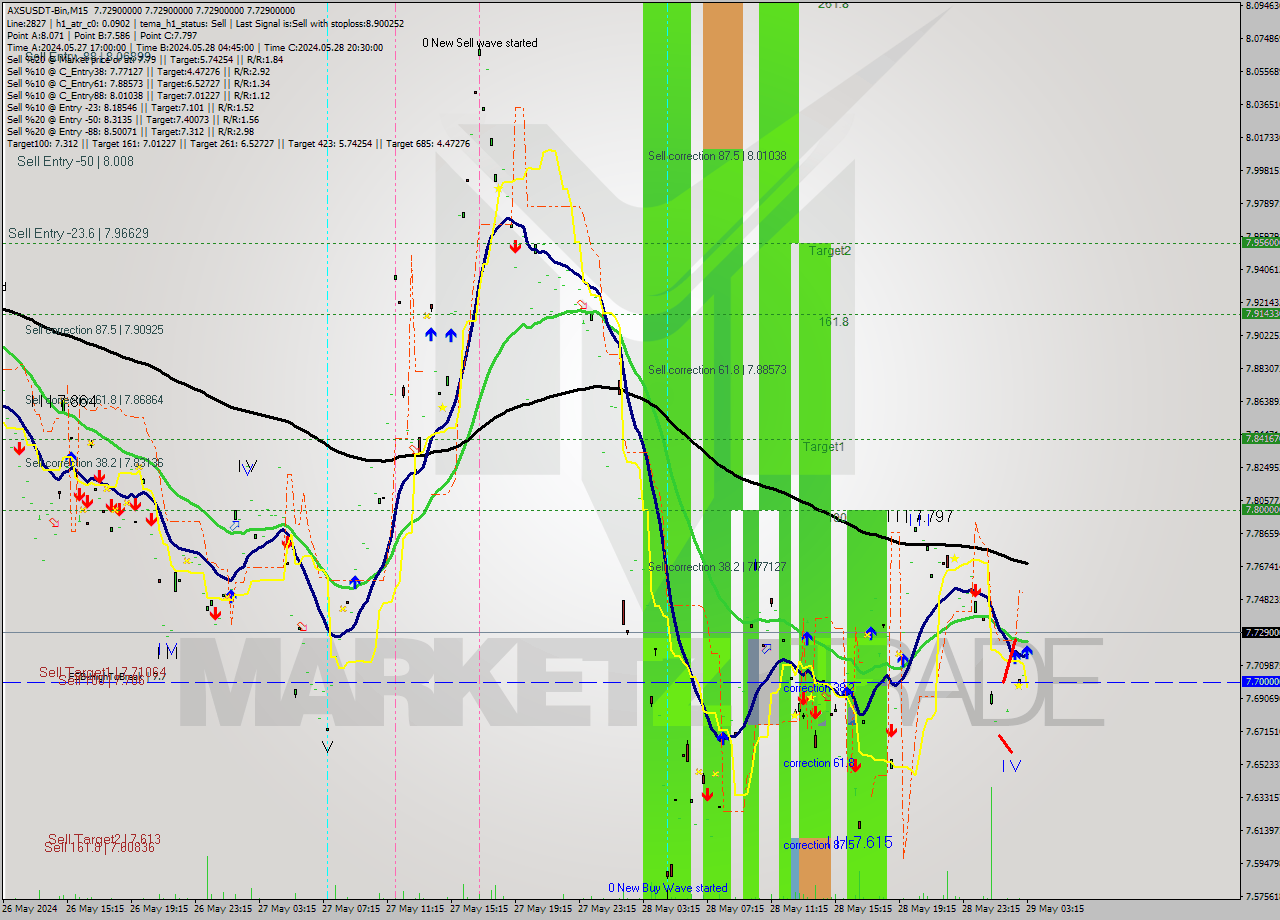The height and width of the screenshot is (920, 1280).
Task: Select the Target1 label
Action: pos(823,446)
